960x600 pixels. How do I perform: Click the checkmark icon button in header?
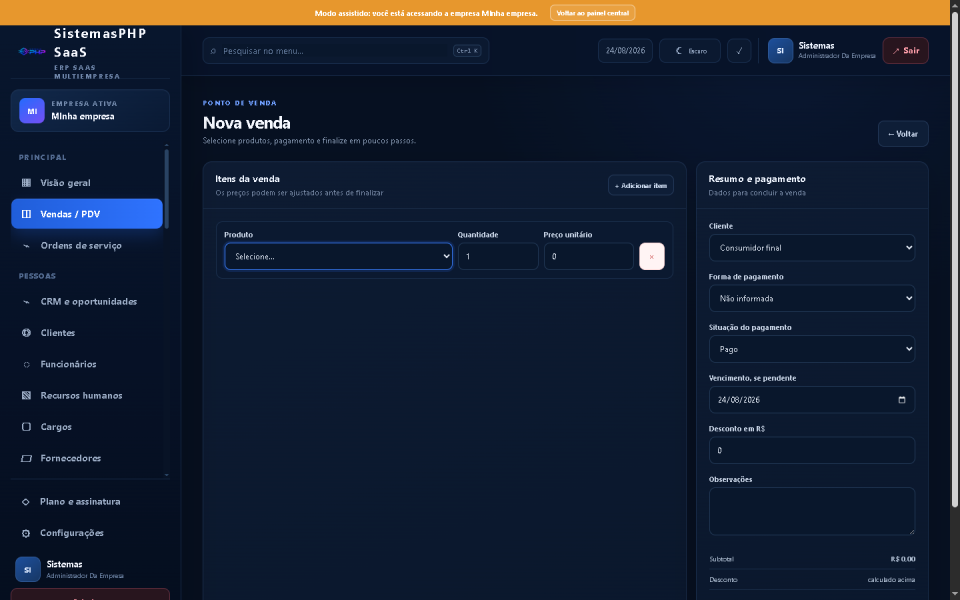pos(739,51)
